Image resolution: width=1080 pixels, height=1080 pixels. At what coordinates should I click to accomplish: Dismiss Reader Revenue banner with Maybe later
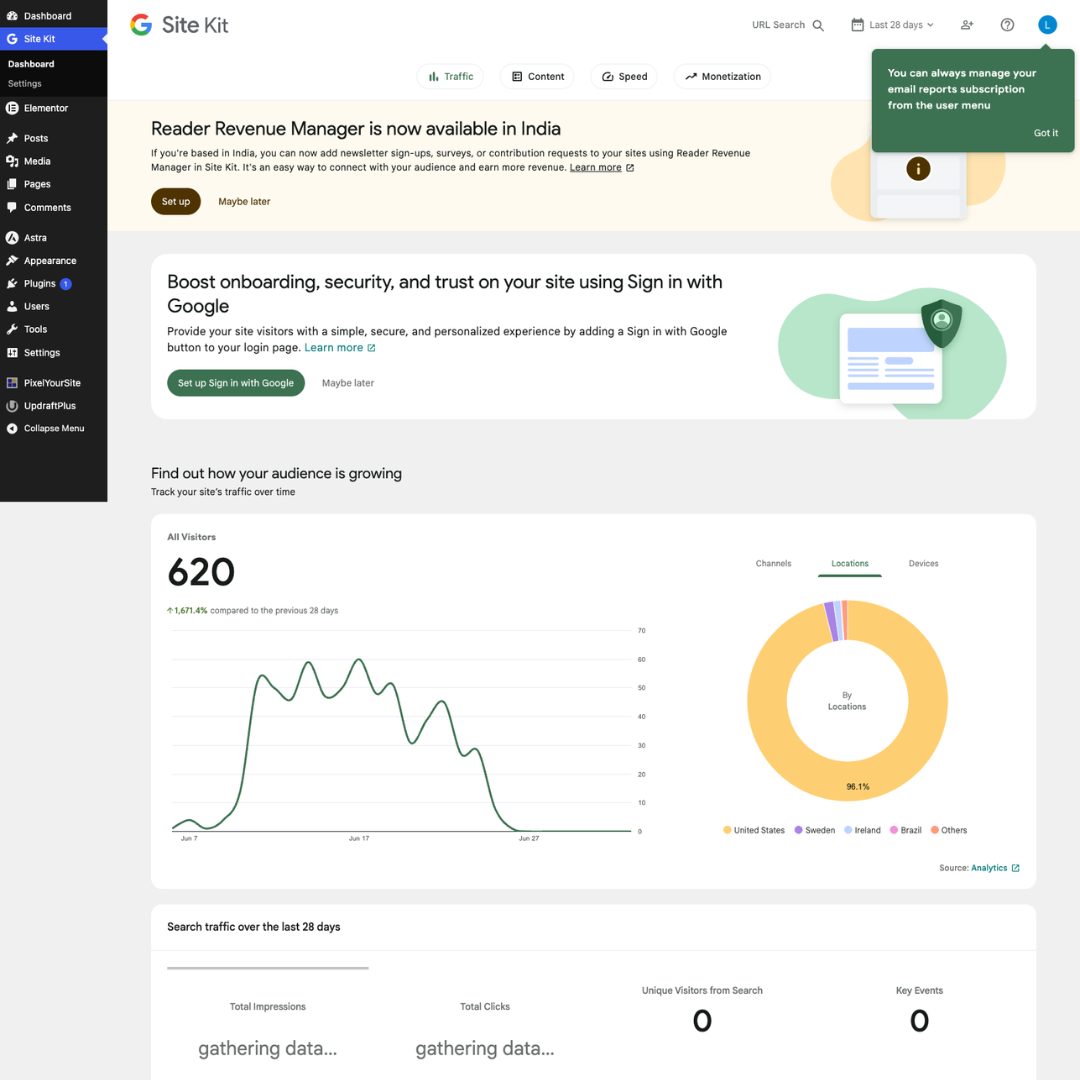(x=245, y=202)
